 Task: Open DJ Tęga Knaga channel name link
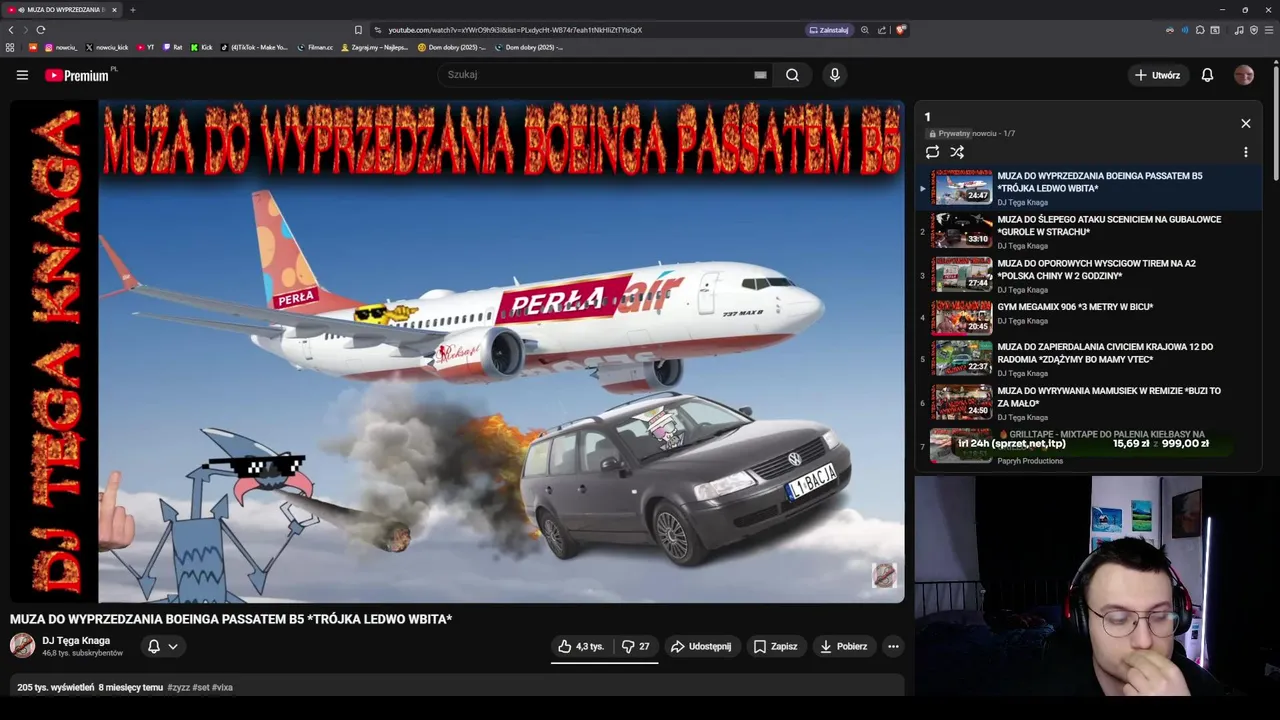click(x=76, y=641)
